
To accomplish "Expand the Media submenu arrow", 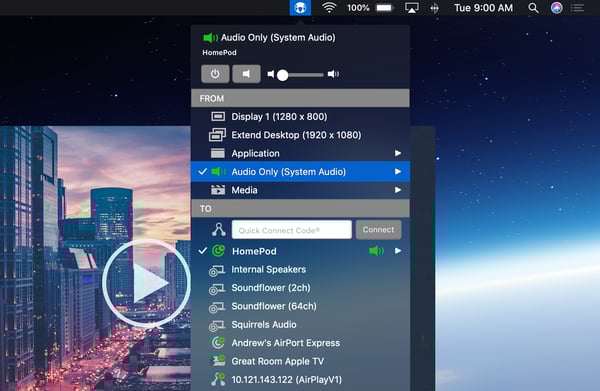I will coord(398,190).
